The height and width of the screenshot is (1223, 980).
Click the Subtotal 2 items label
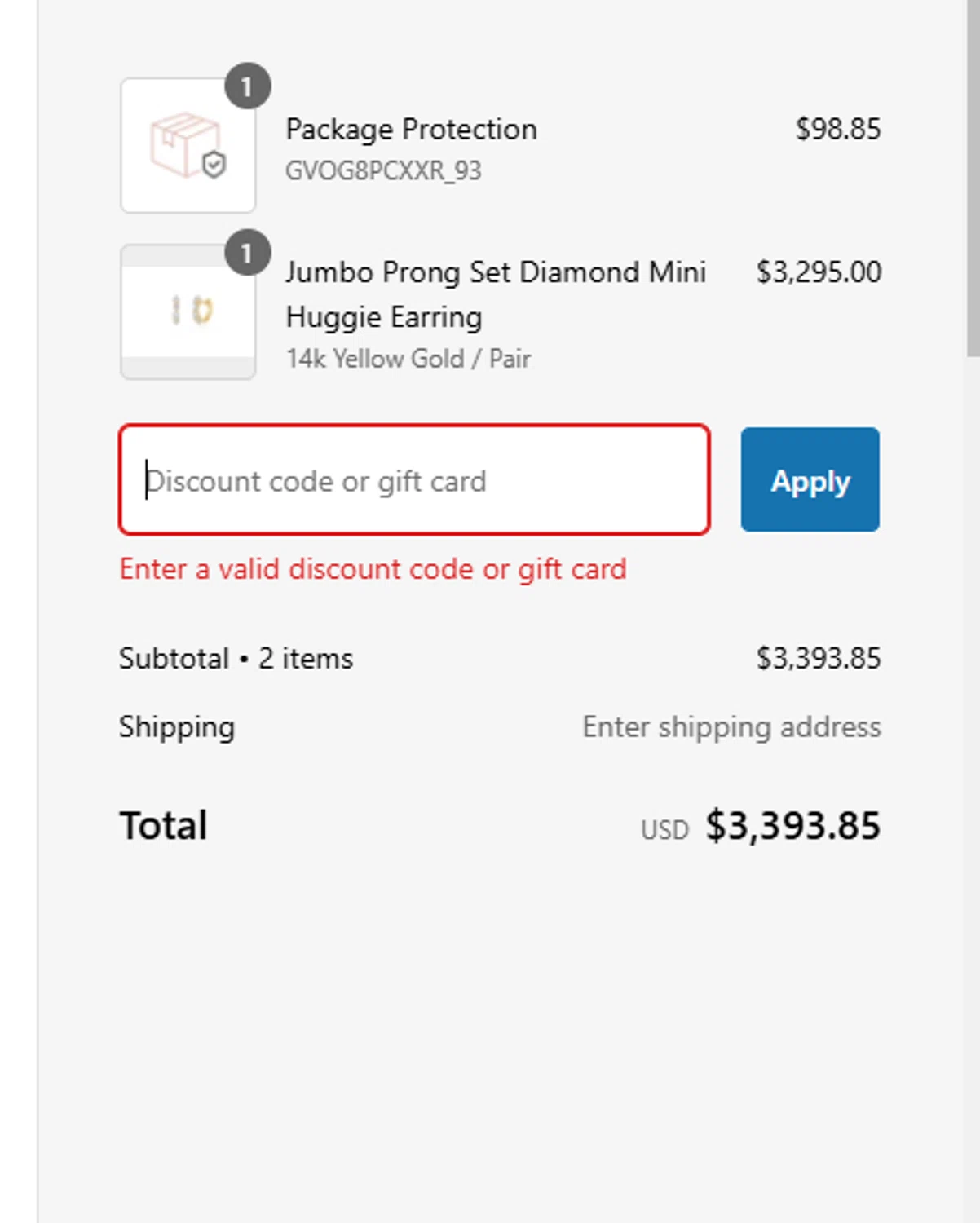click(x=236, y=659)
